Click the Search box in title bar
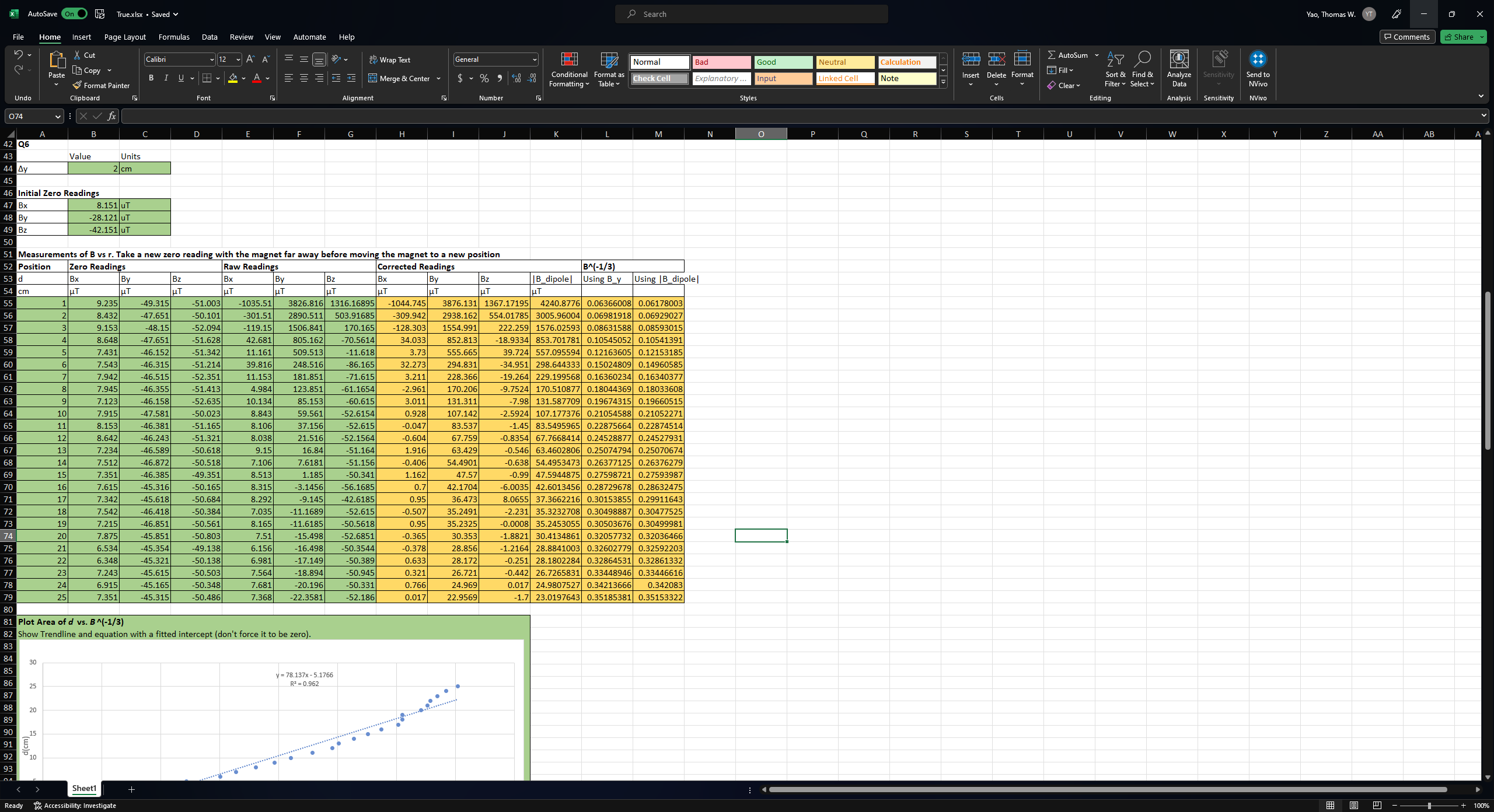The image size is (1494, 812). click(751, 14)
